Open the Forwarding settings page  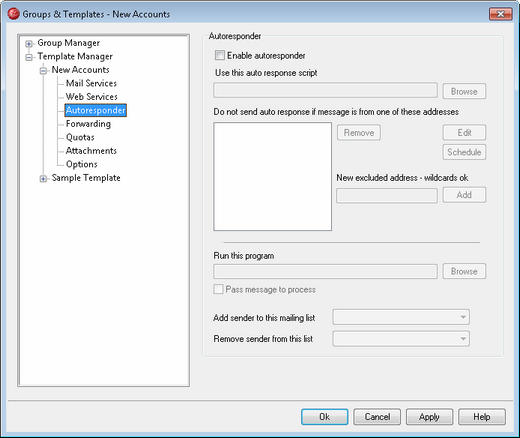click(x=88, y=124)
